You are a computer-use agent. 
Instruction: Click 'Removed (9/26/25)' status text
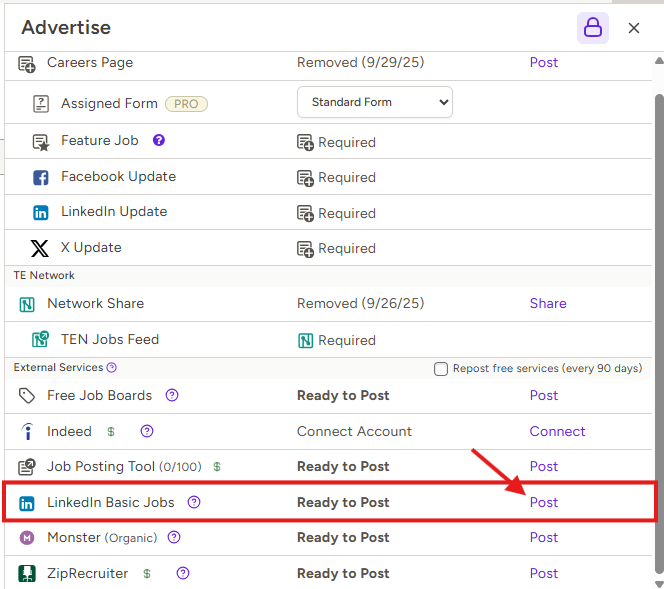coord(360,303)
